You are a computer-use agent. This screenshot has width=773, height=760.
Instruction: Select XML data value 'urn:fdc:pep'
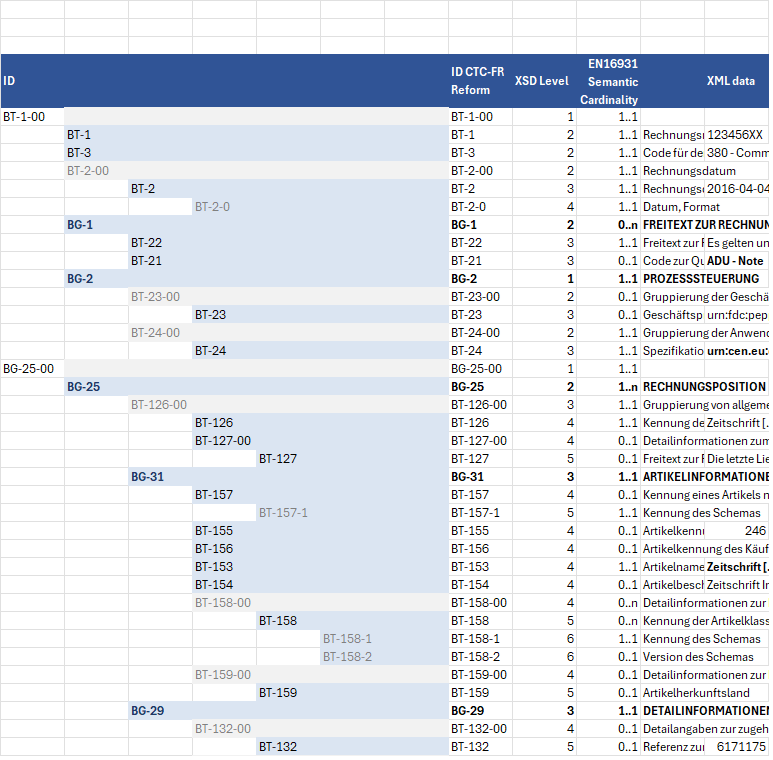click(x=737, y=315)
